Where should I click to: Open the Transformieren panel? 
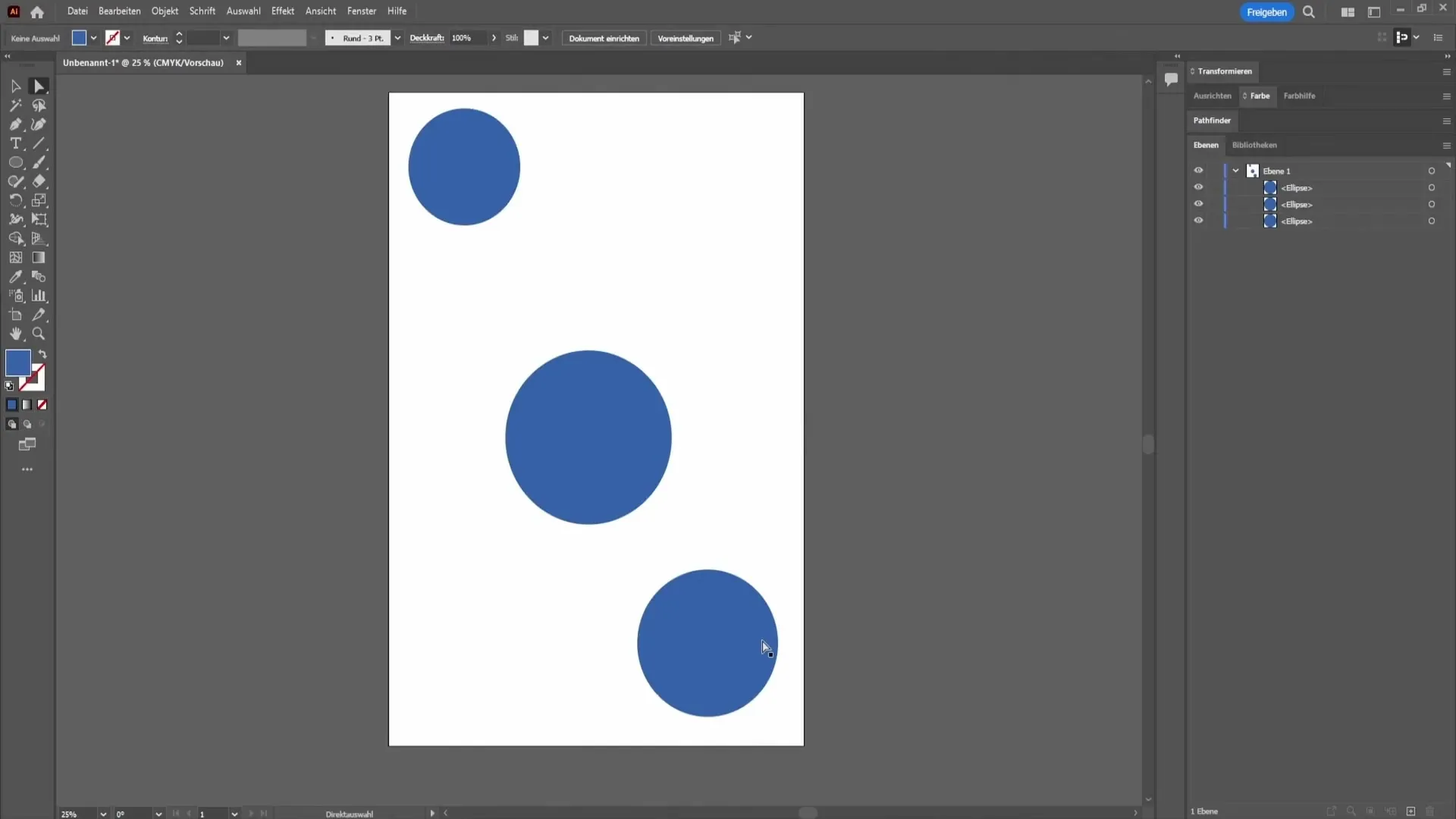click(1224, 71)
